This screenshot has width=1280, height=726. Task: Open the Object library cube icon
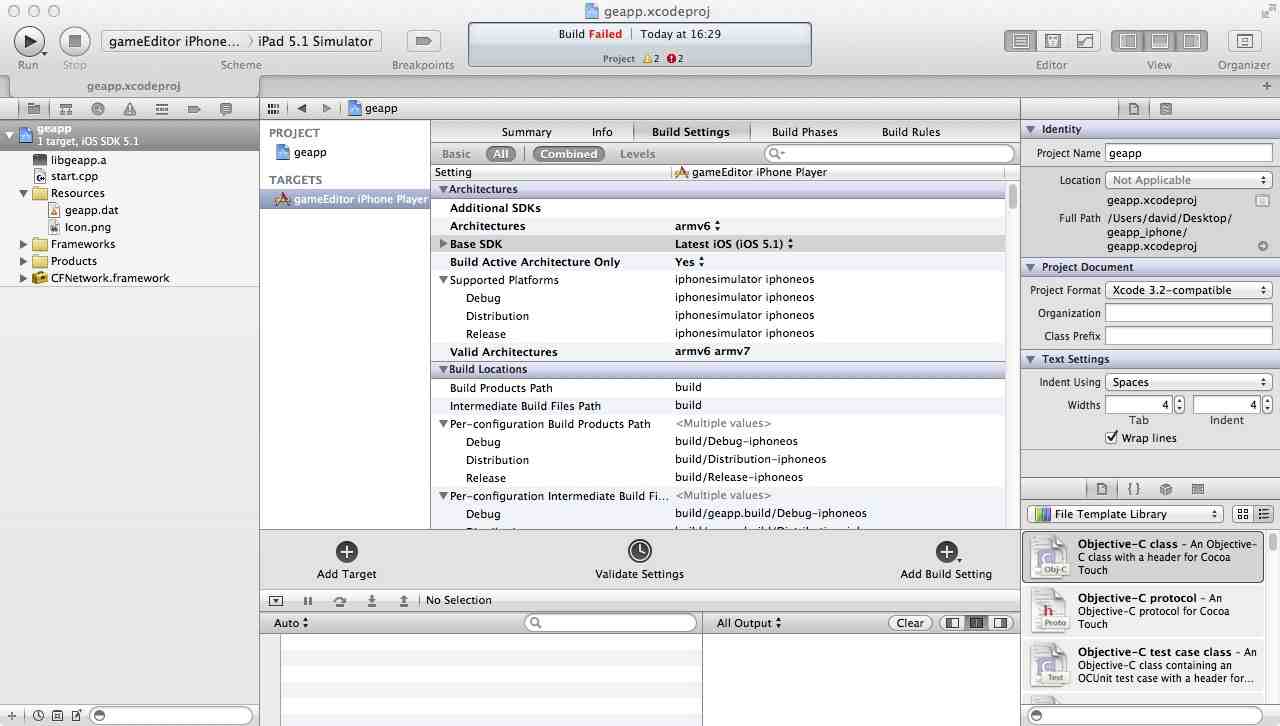(x=1166, y=489)
